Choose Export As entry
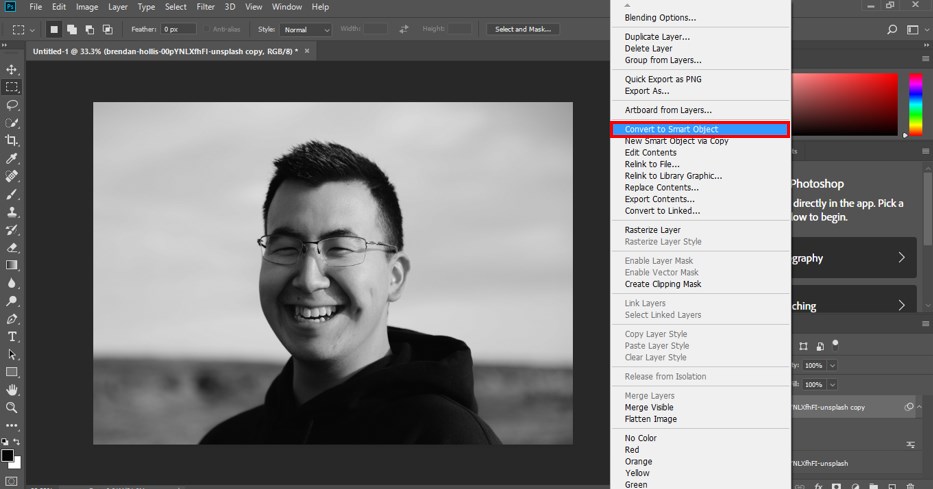 [x=647, y=91]
